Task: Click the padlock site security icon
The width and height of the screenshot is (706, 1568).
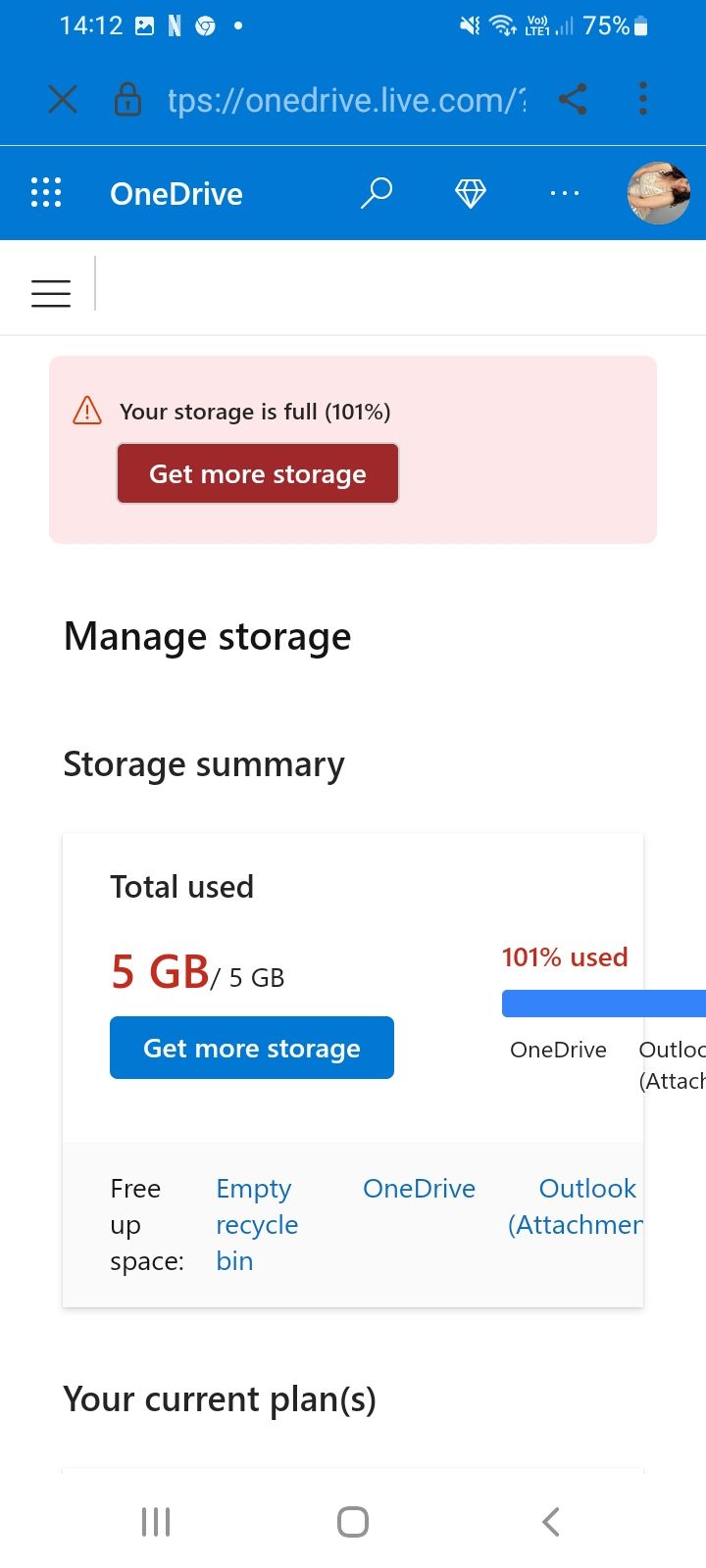Action: tap(127, 99)
